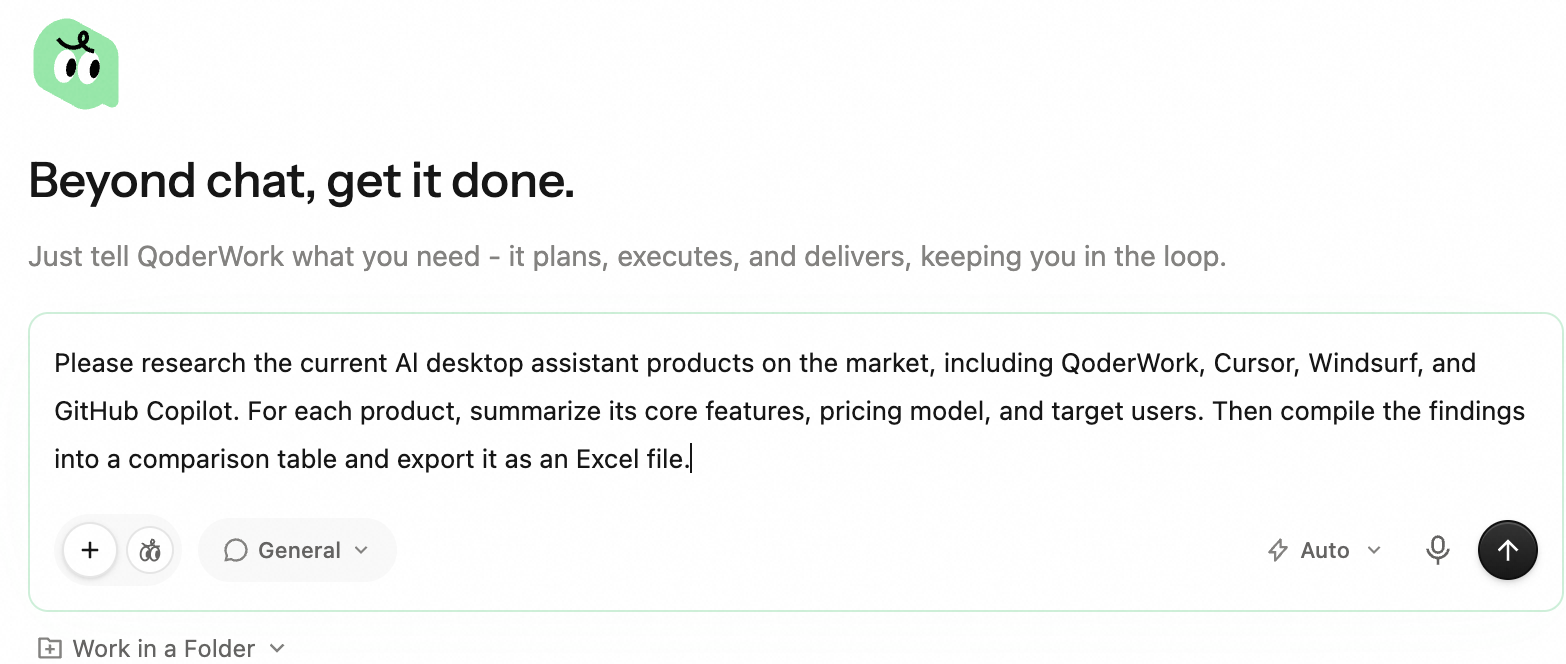Open the Auto model selector dropdown
The width and height of the screenshot is (1566, 664).
(1324, 550)
